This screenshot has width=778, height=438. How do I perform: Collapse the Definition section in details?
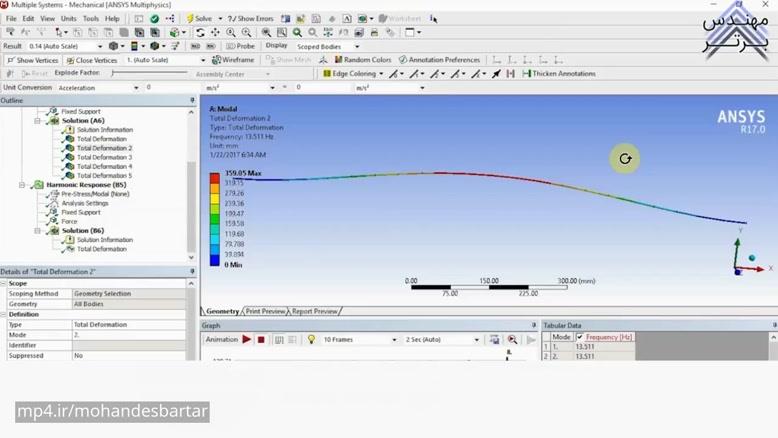click(3, 314)
